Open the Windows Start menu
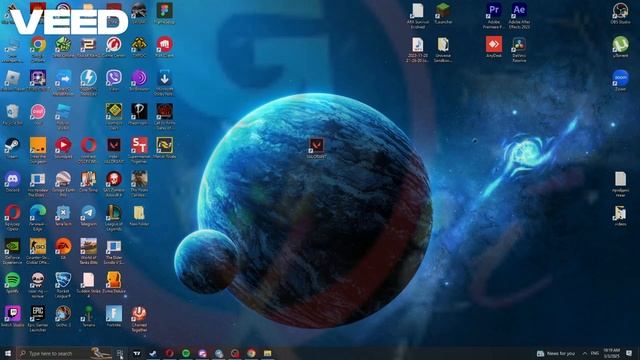The image size is (640, 360). tap(8, 353)
